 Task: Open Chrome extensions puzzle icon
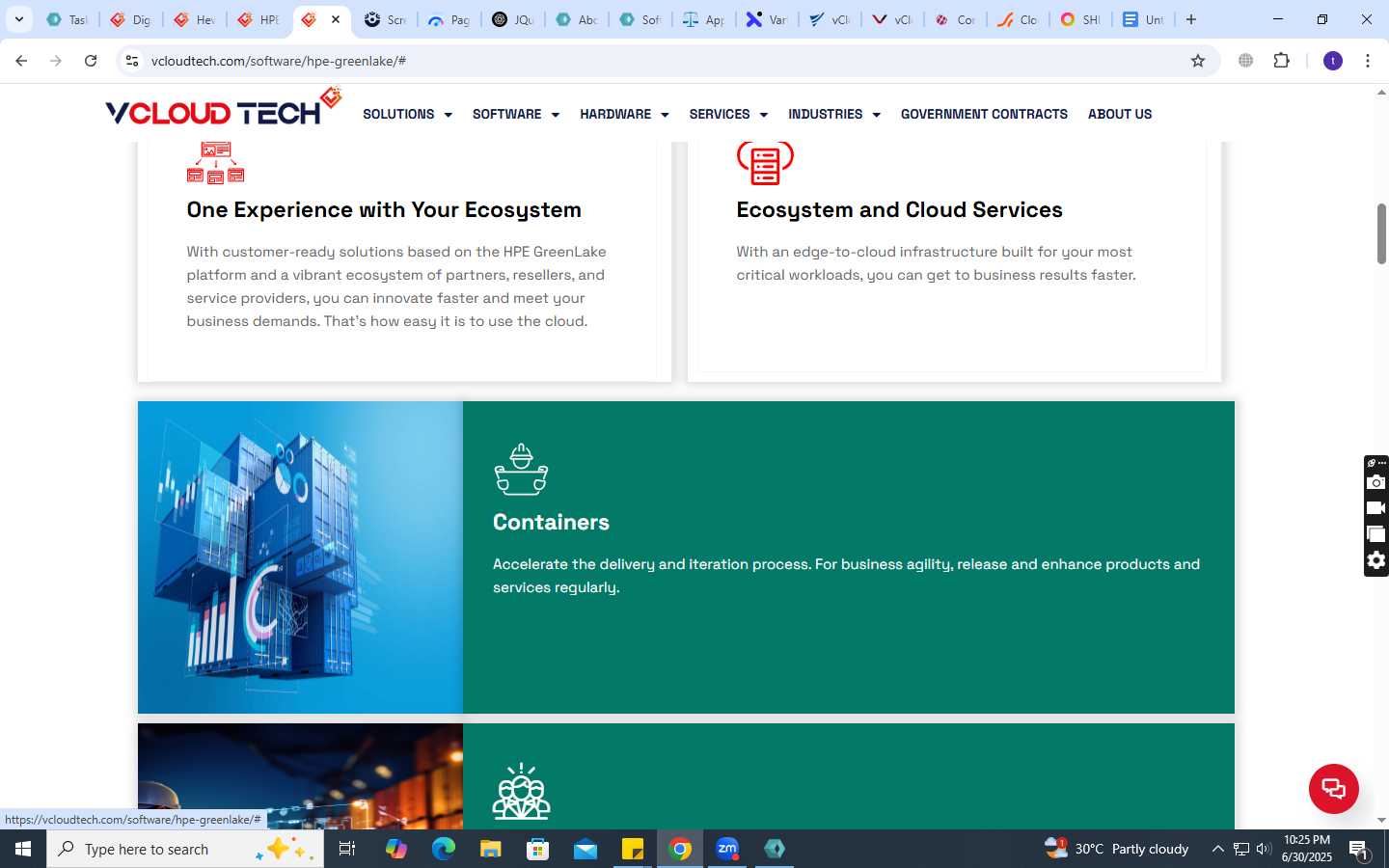pyautogui.click(x=1281, y=61)
